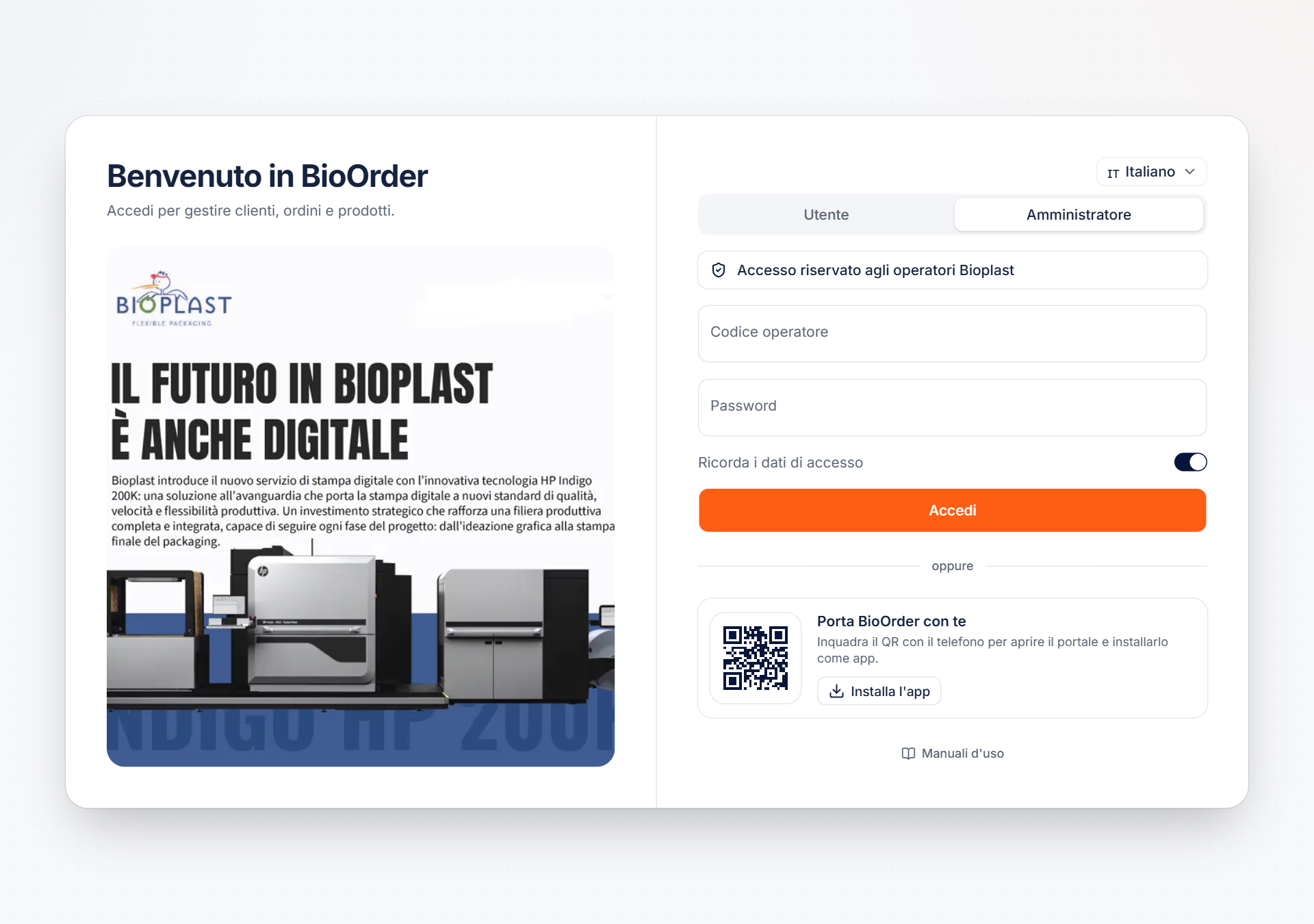
Task: Click the HP Indigo printer promo image
Action: pos(361,506)
